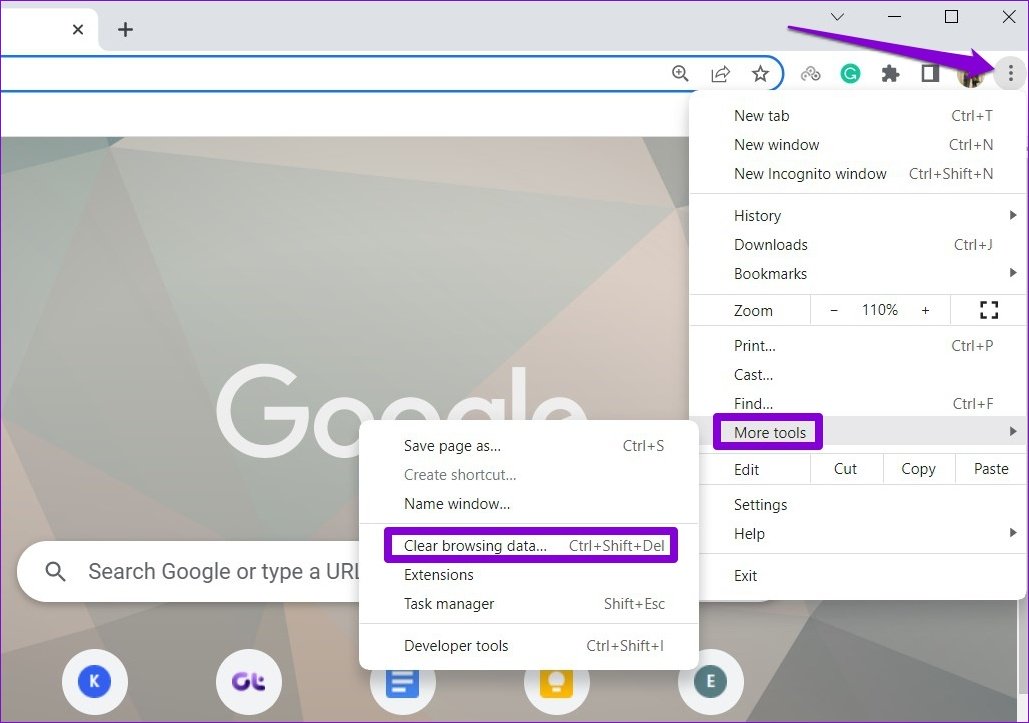Open the E shortcut tile
This screenshot has height=723, width=1029.
pos(711,681)
